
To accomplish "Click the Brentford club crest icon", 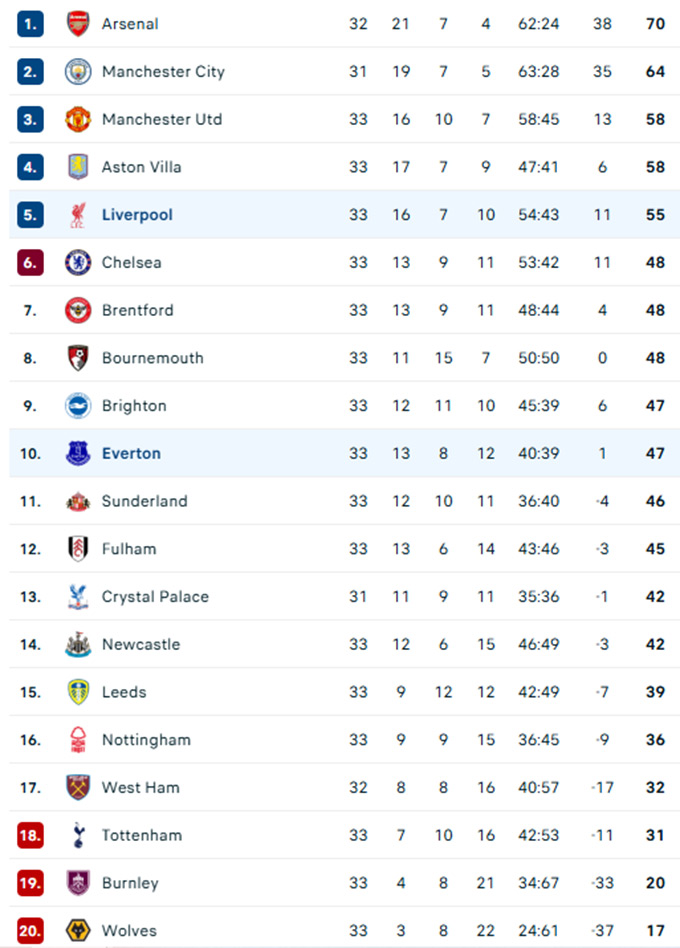I will click(x=78, y=310).
